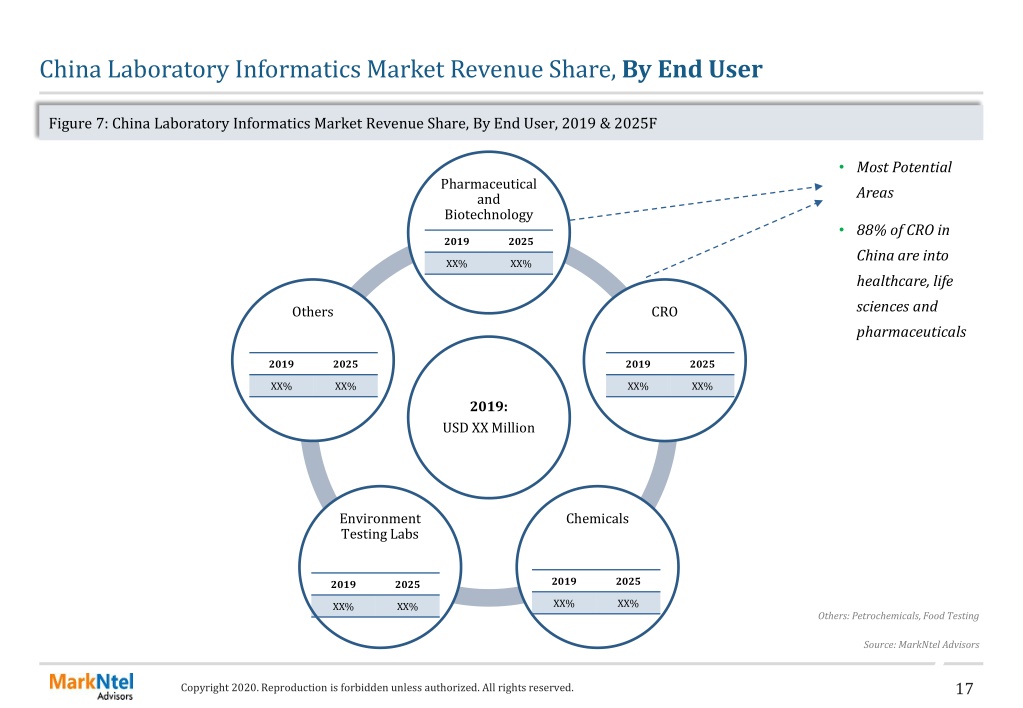
Task: Select 2019 XX% value under Chemicals
Action: (564, 604)
